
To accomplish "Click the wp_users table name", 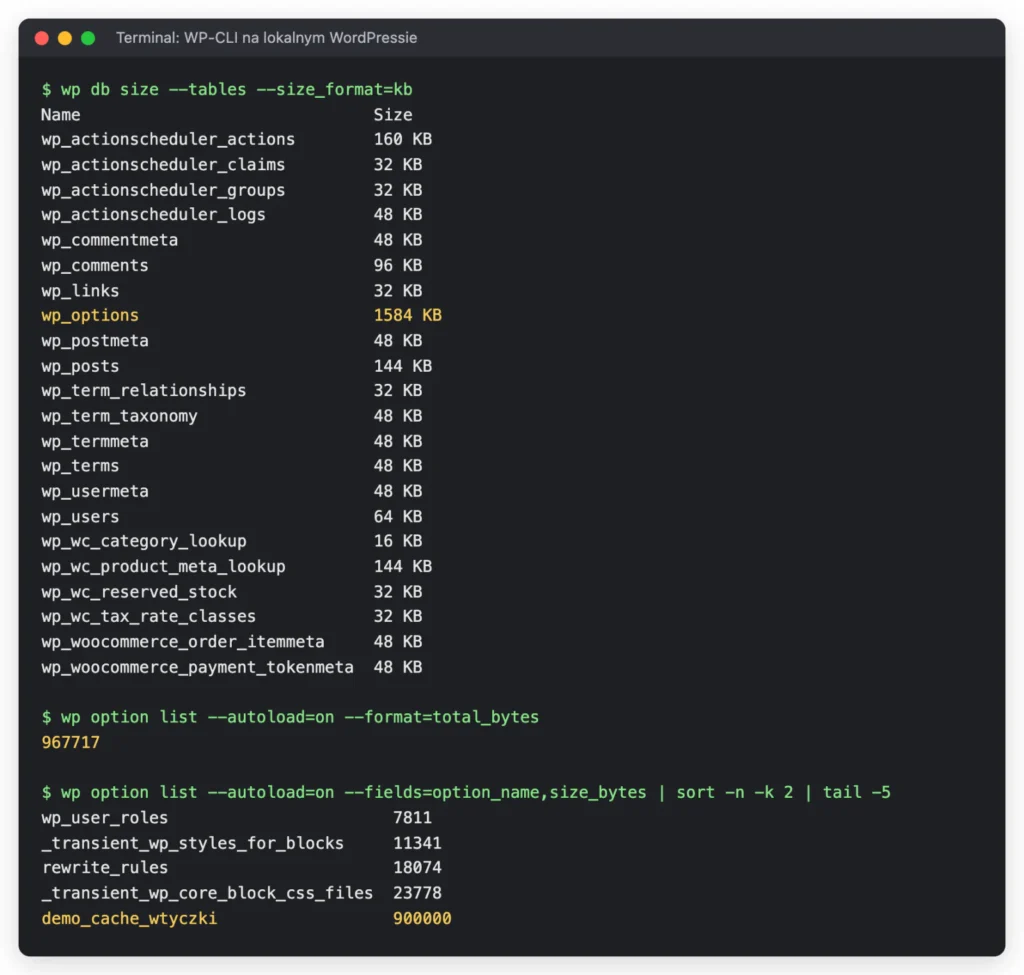I will tap(80, 517).
